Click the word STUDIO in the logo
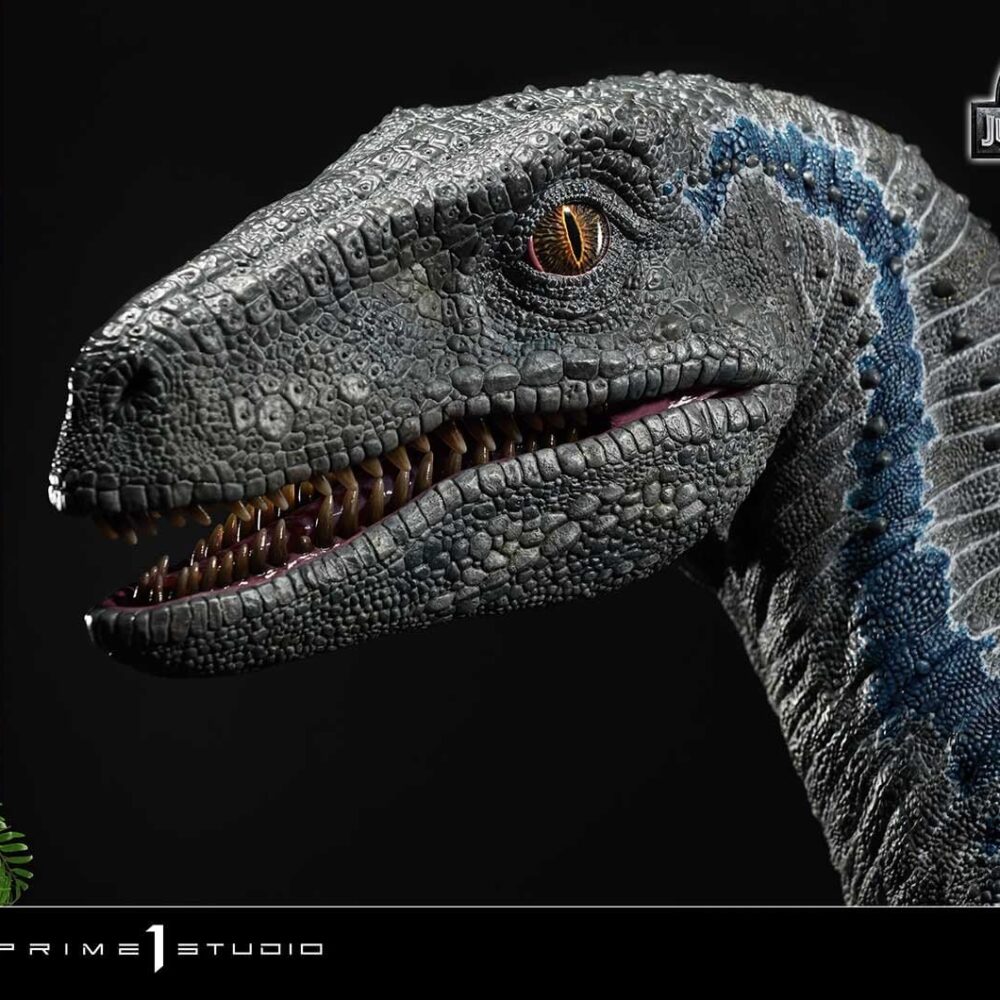 pyautogui.click(x=250, y=948)
